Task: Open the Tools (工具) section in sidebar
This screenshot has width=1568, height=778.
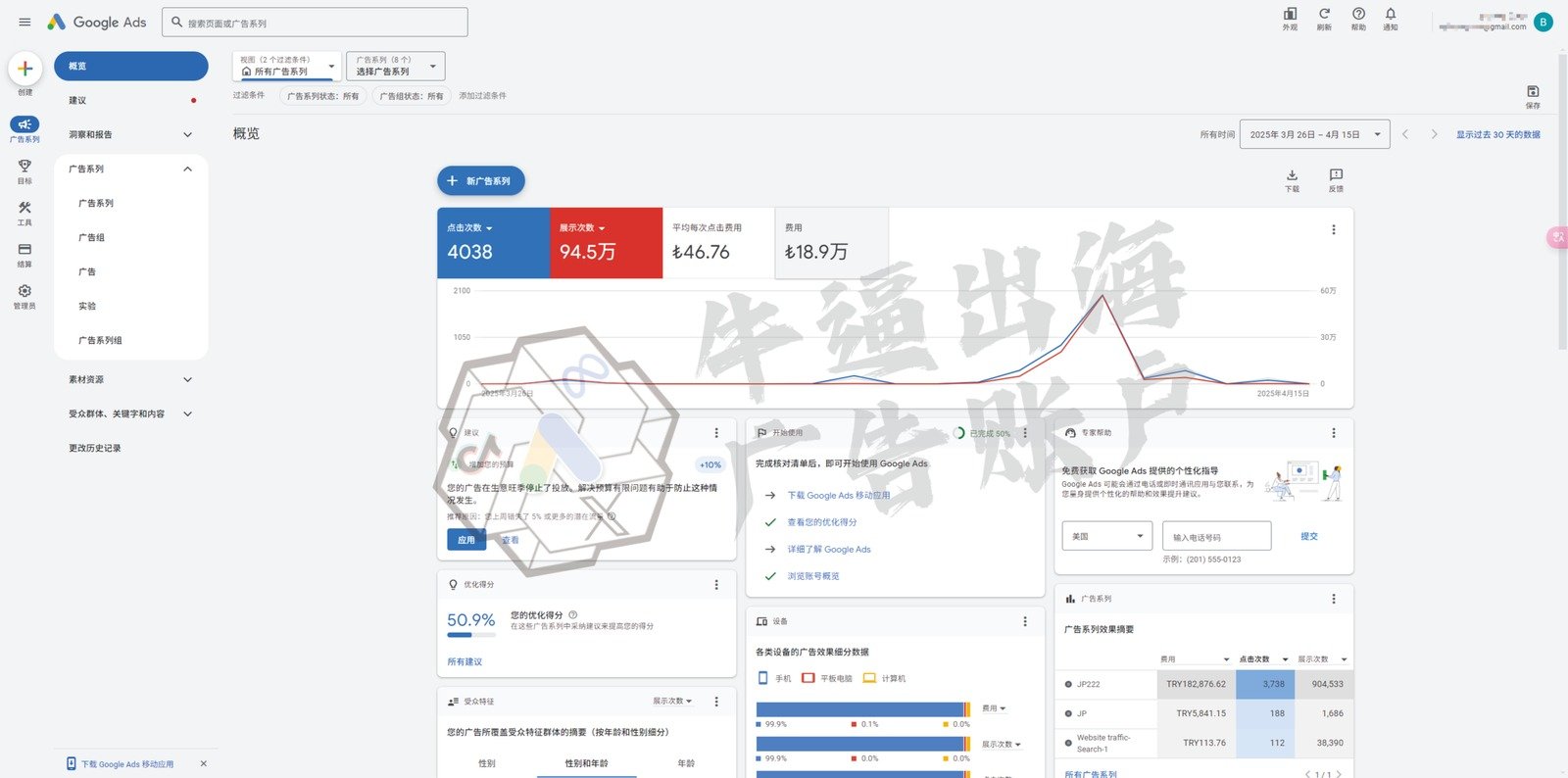Action: point(24,212)
